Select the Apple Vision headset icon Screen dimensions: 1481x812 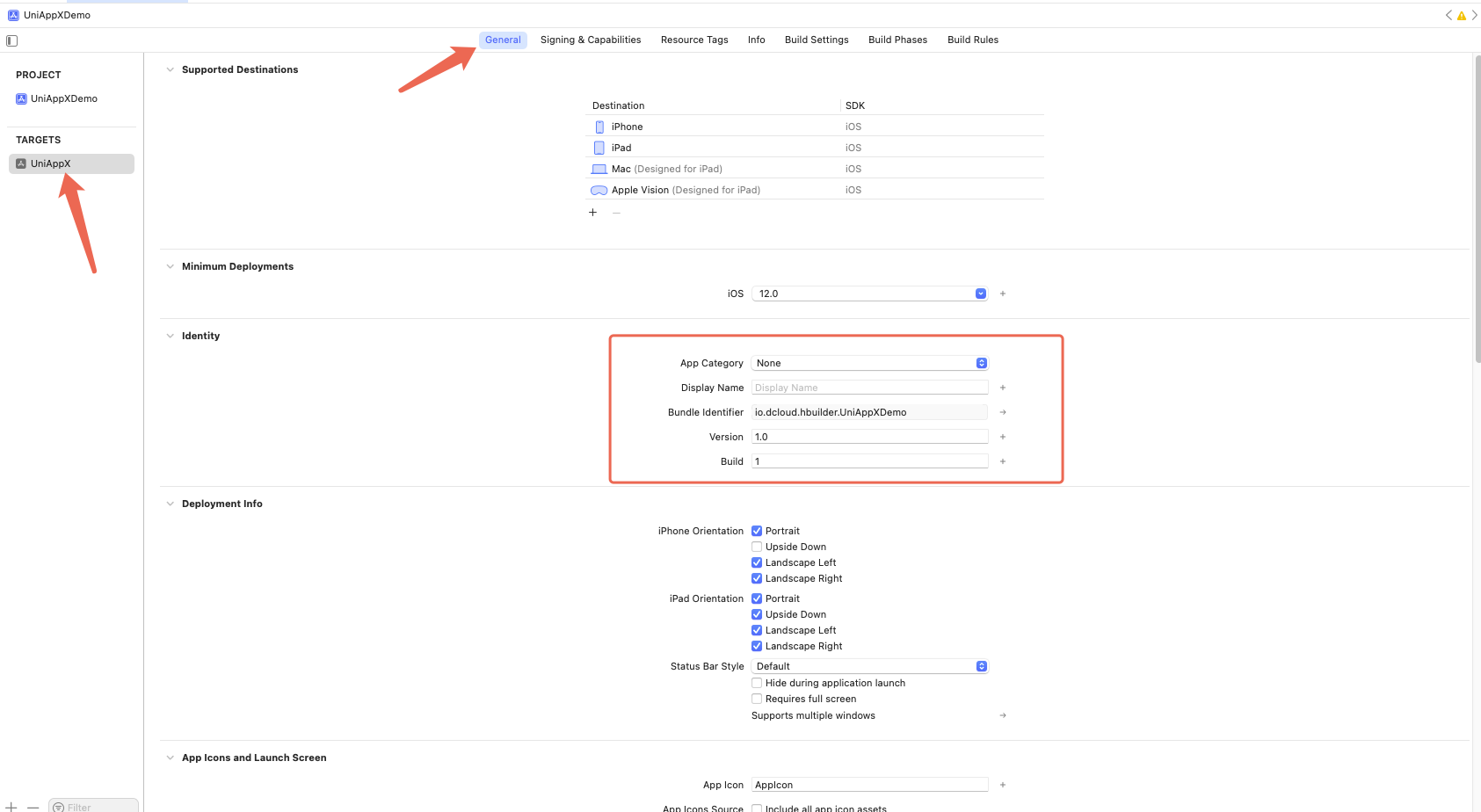(599, 190)
